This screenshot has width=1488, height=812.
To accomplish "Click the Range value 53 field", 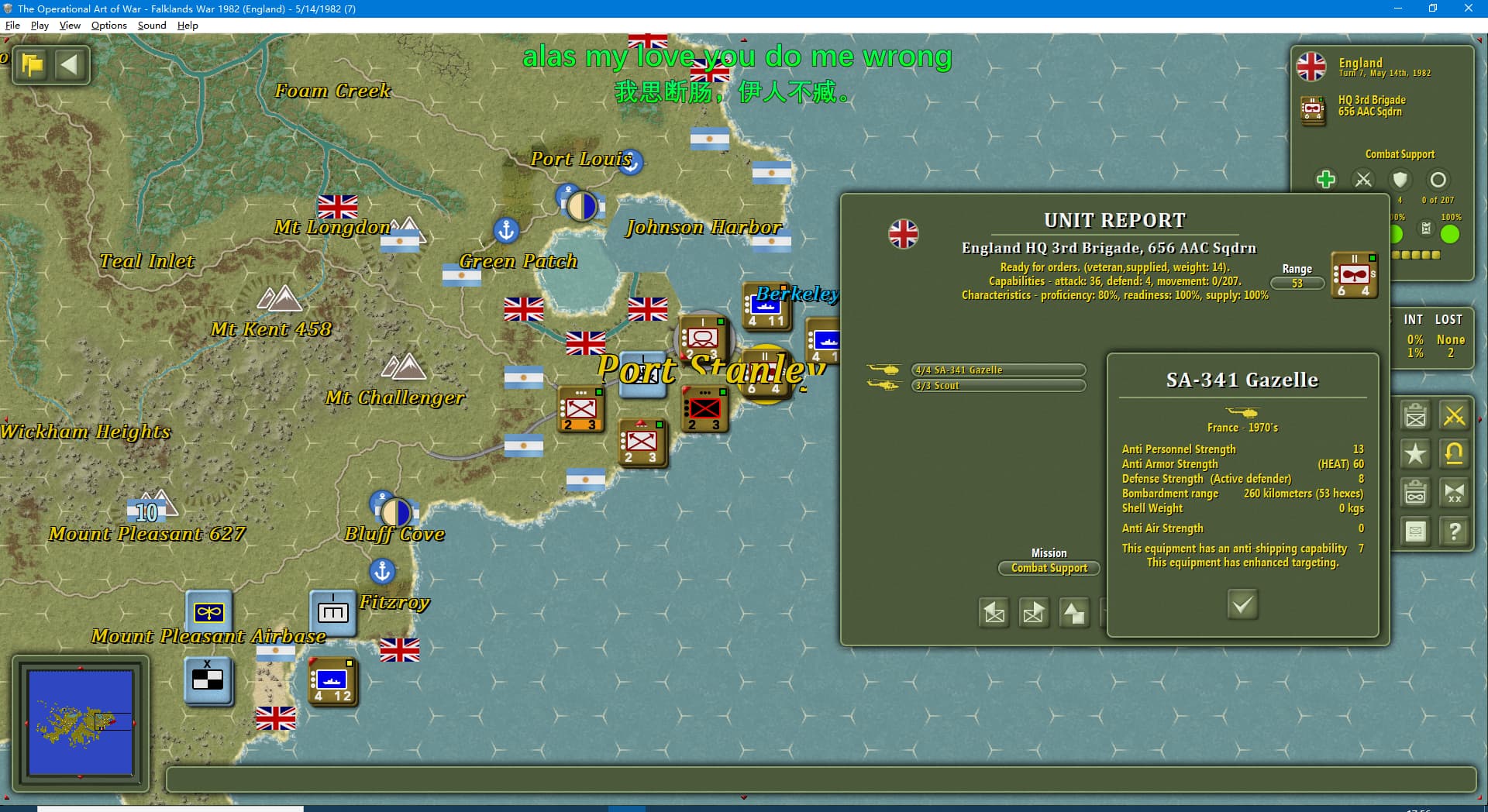I will pos(1297,284).
